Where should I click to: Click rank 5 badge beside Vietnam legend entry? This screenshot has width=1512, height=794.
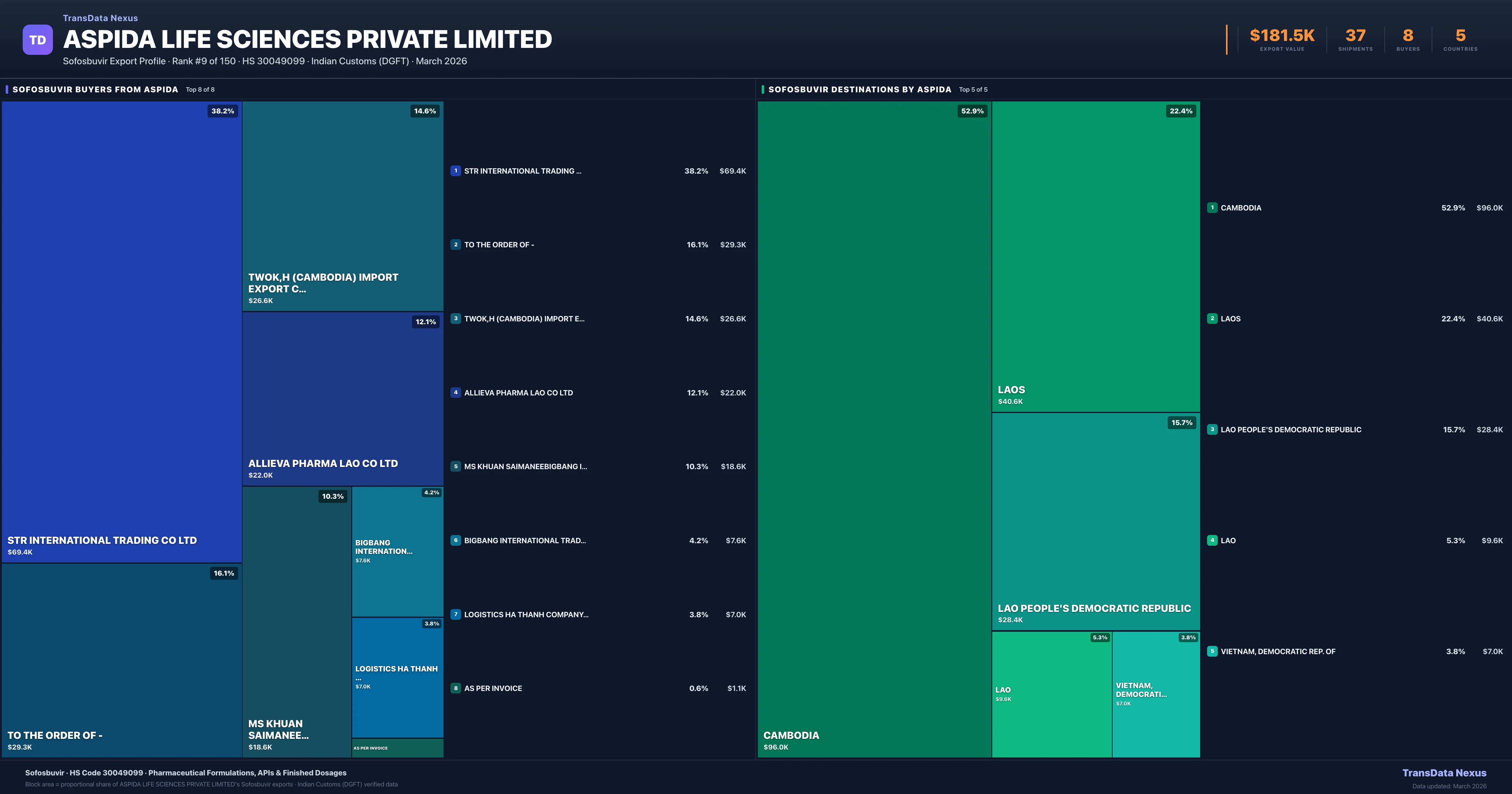1212,651
